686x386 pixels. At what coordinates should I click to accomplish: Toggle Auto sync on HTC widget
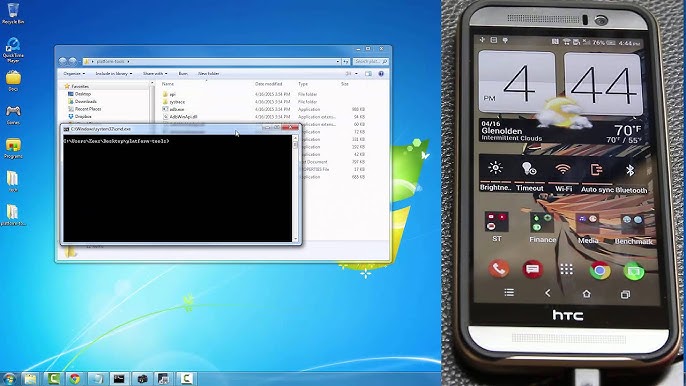pos(597,177)
